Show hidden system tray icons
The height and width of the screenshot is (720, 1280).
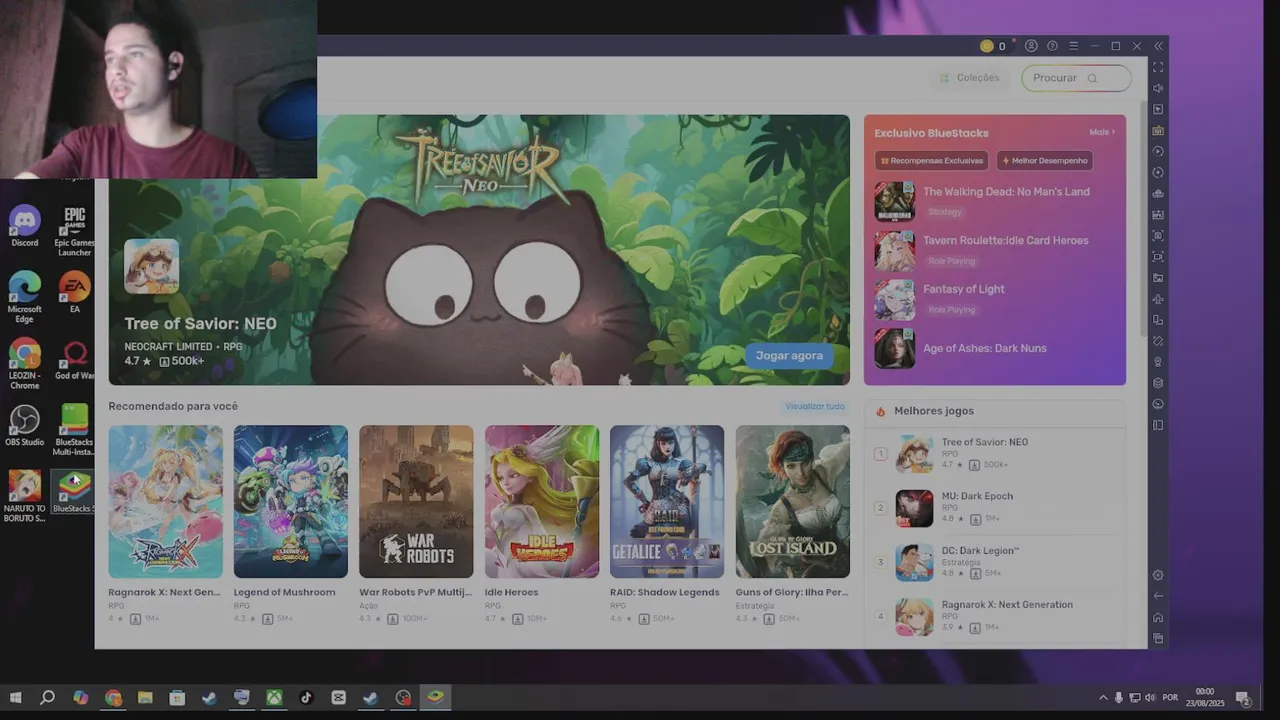point(1103,698)
